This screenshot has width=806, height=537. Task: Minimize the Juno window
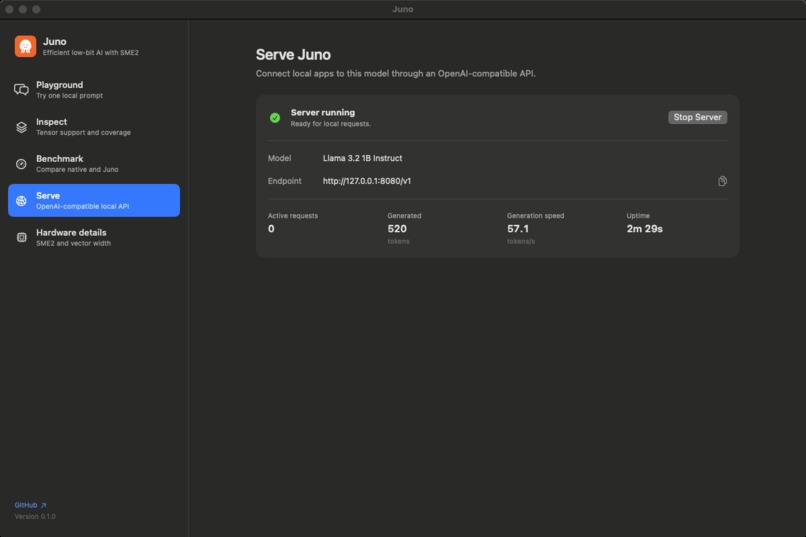click(23, 9)
